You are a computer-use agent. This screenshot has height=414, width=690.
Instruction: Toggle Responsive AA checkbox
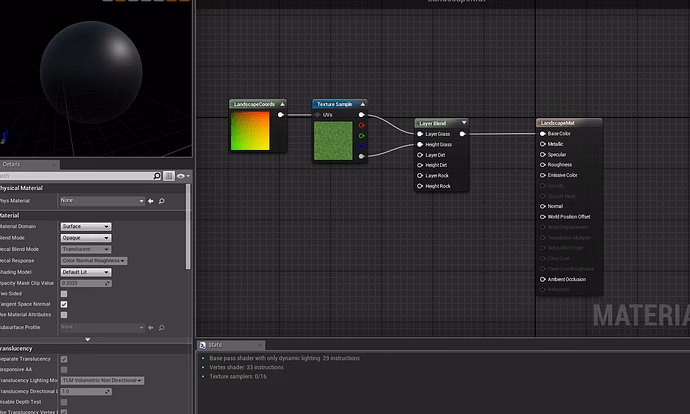pos(64,370)
